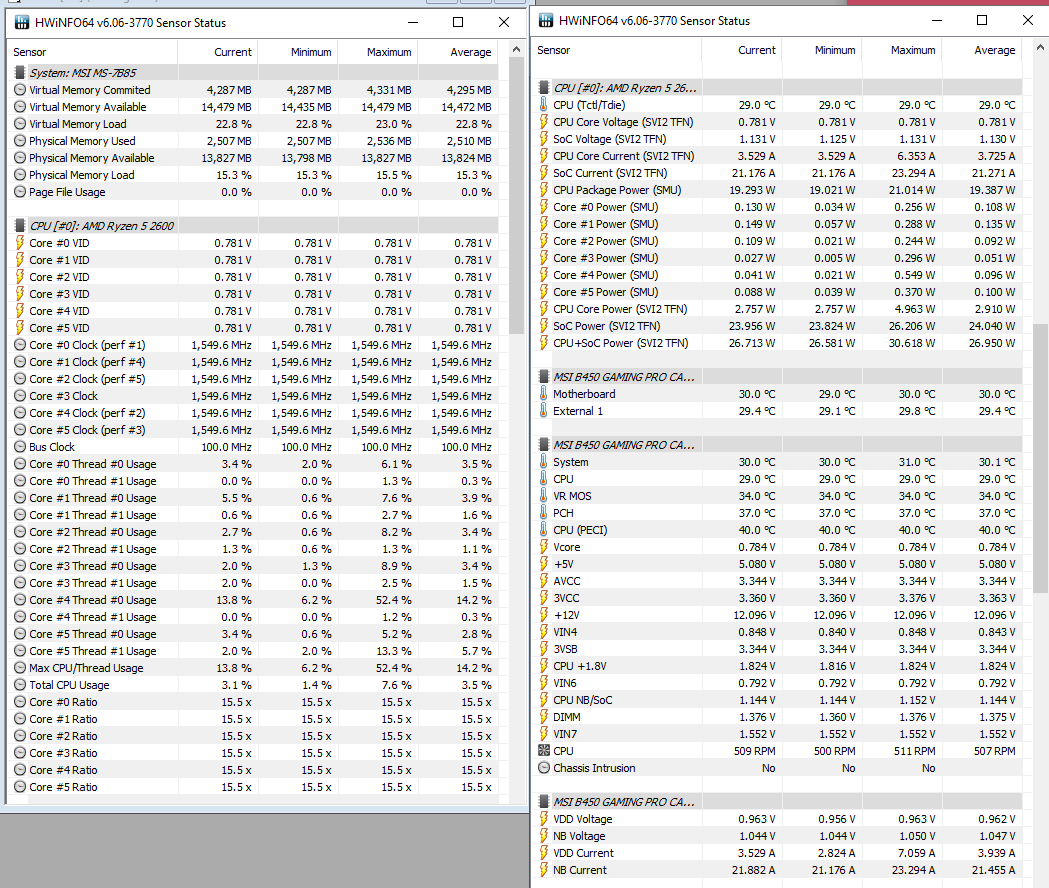Select the Max CPU/Thread Usage row
The image size is (1049, 888).
[253, 668]
